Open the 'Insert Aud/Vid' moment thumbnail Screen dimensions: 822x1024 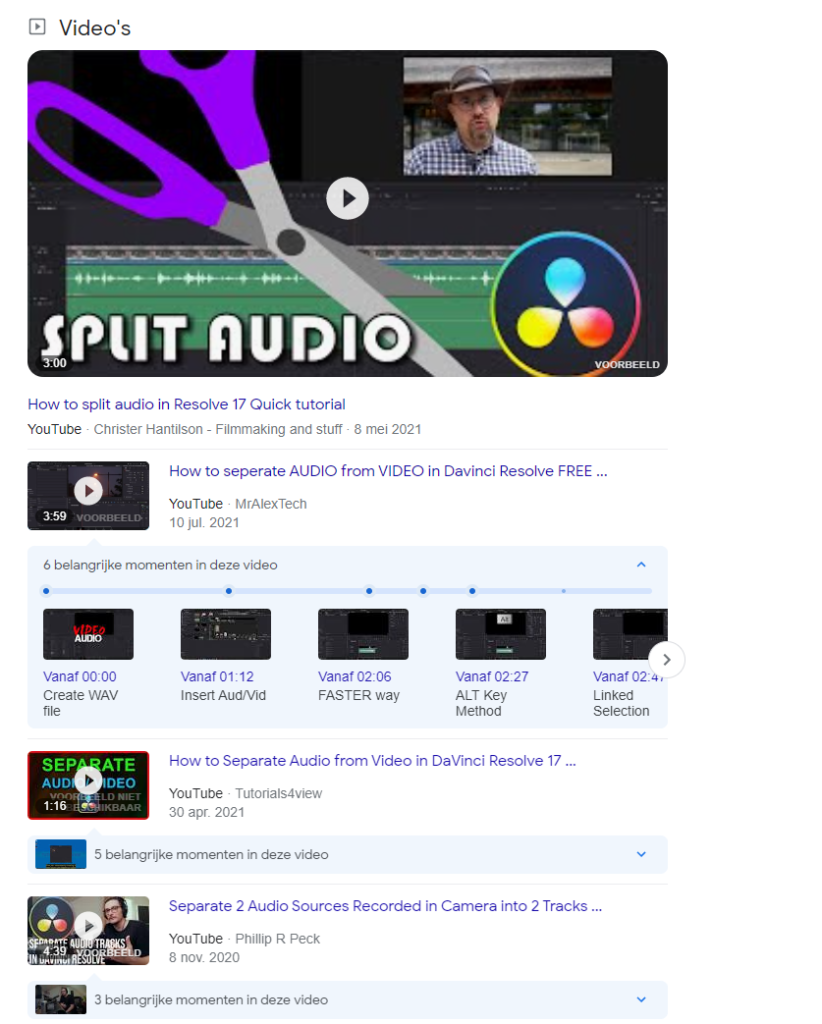tap(226, 634)
